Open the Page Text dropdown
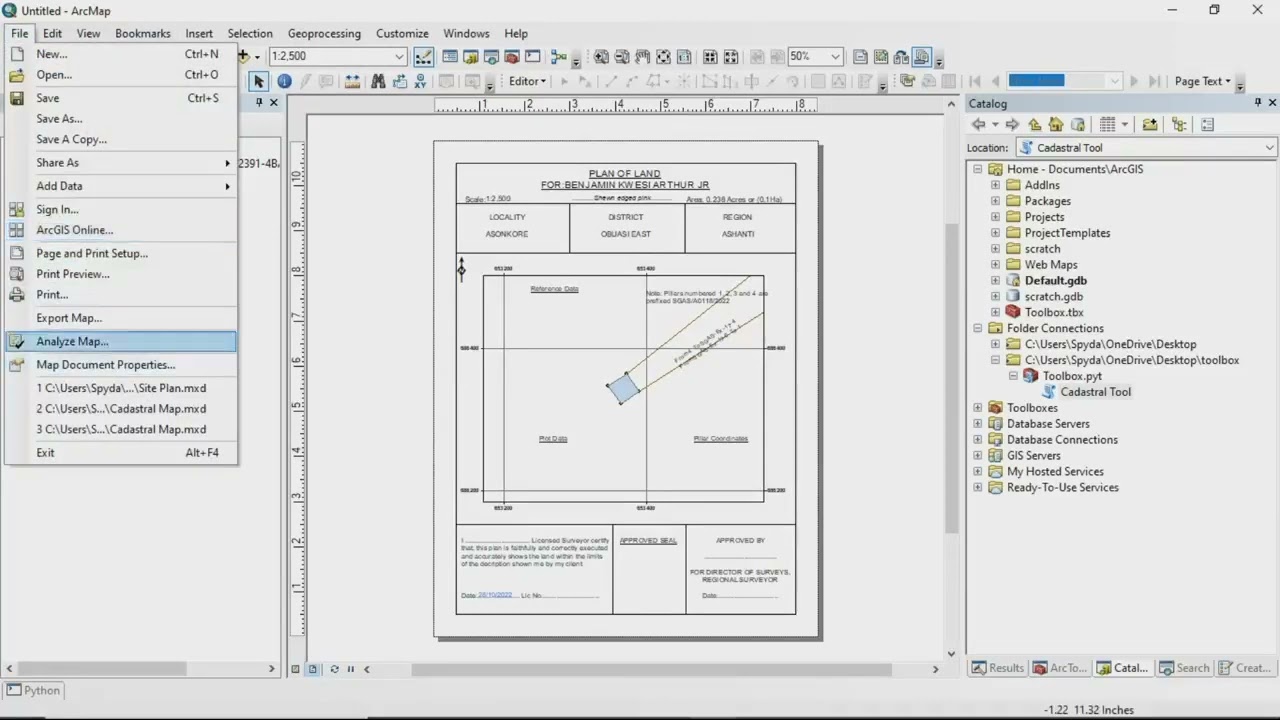1280x720 pixels. point(1202,81)
